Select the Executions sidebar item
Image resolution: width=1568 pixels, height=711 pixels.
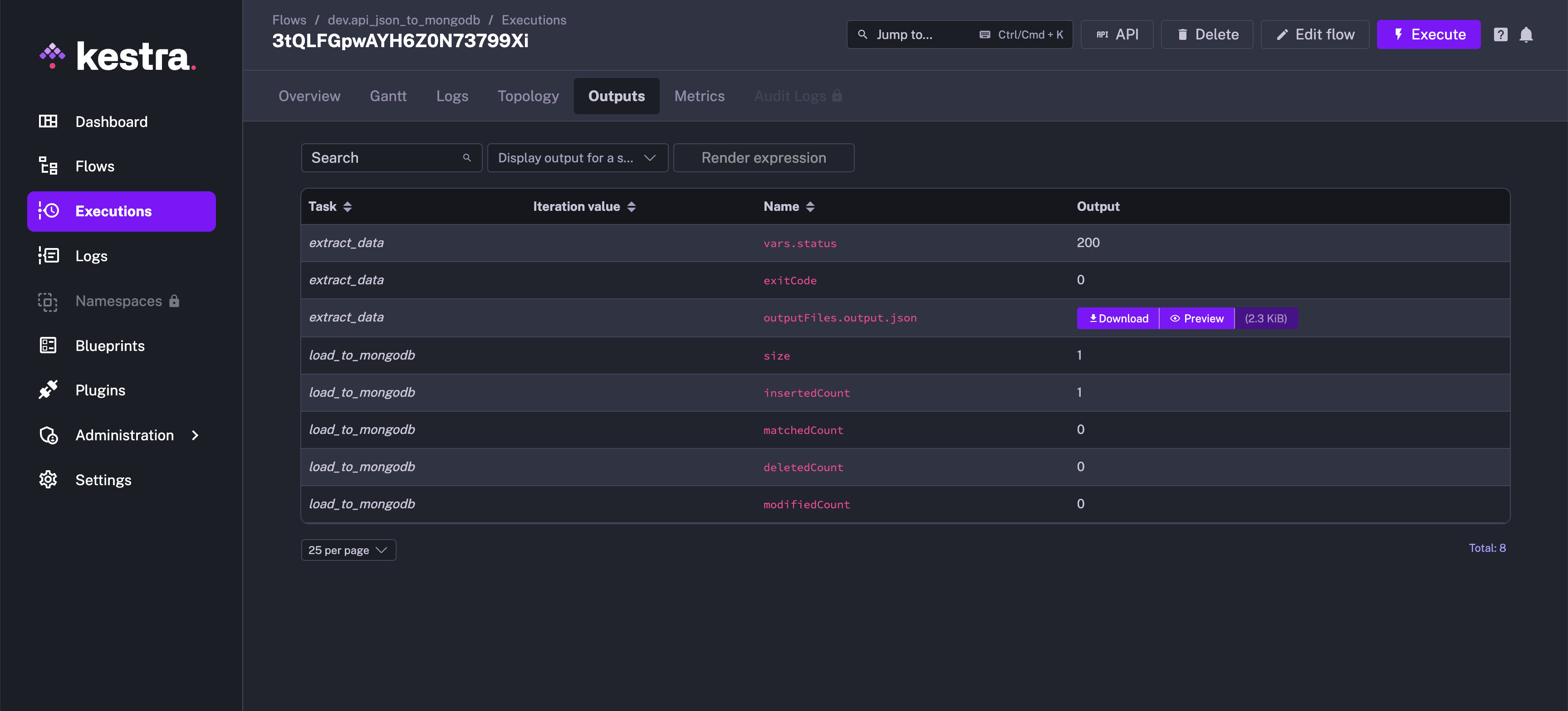122,211
